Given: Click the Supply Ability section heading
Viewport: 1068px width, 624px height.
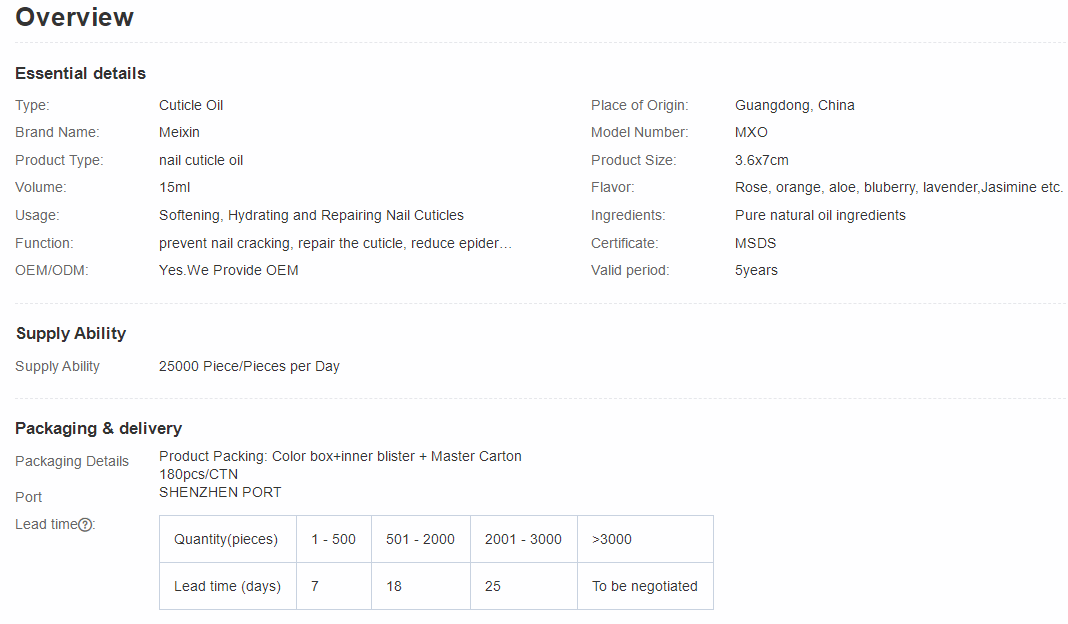Looking at the screenshot, I should point(71,333).
